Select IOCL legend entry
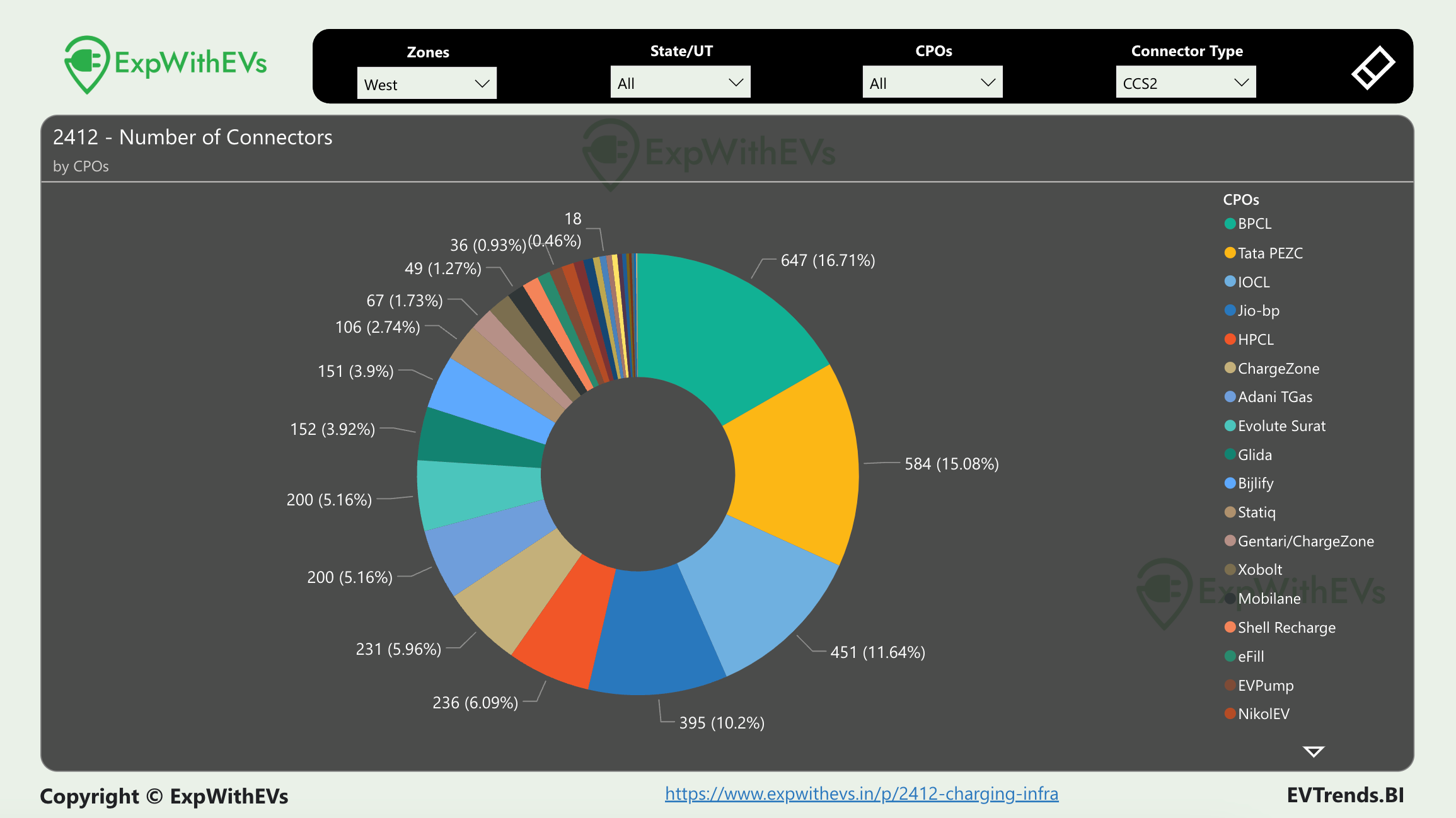 [x=1247, y=282]
